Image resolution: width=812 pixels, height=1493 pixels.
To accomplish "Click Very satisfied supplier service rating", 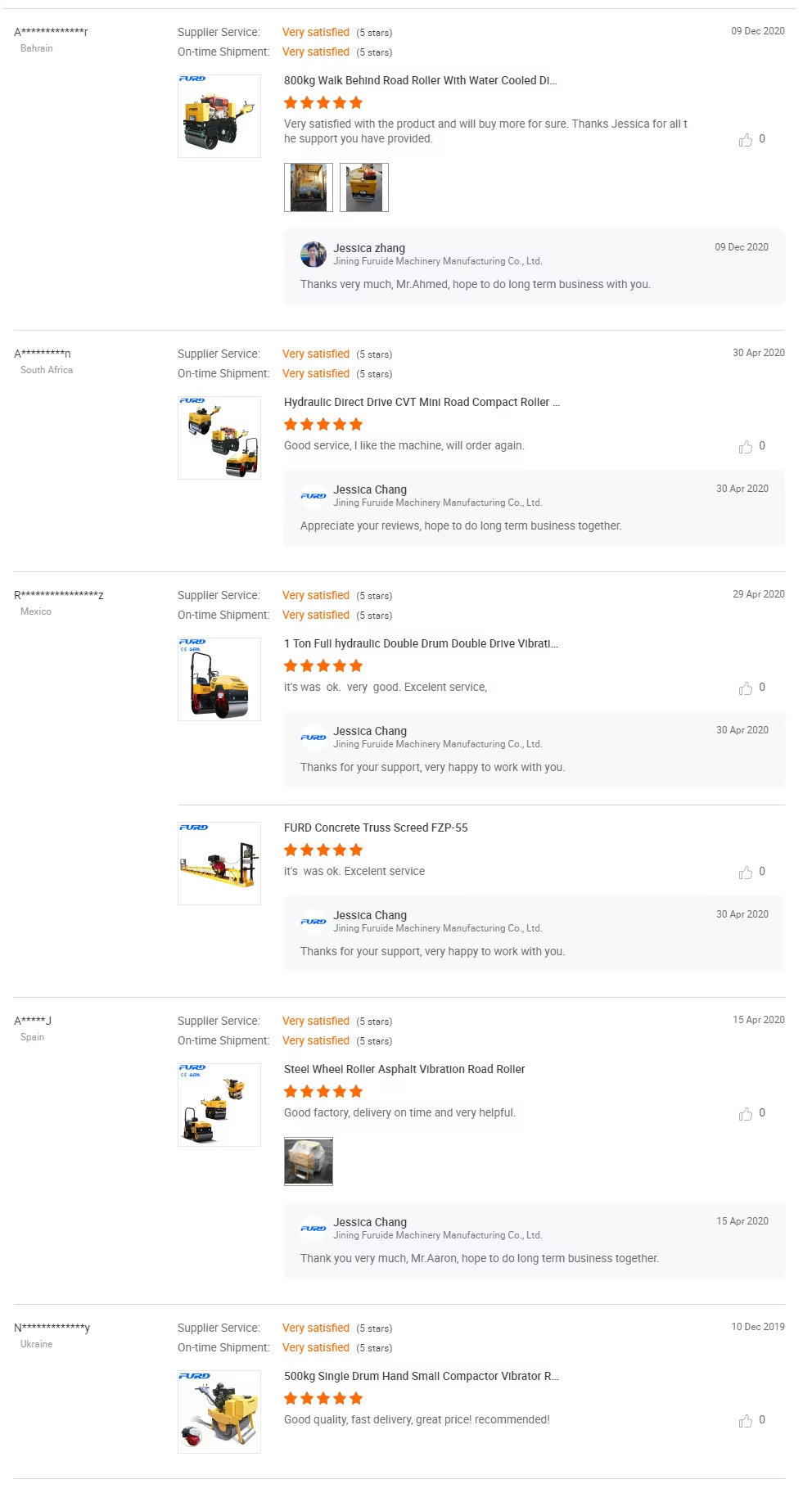I will tap(316, 32).
